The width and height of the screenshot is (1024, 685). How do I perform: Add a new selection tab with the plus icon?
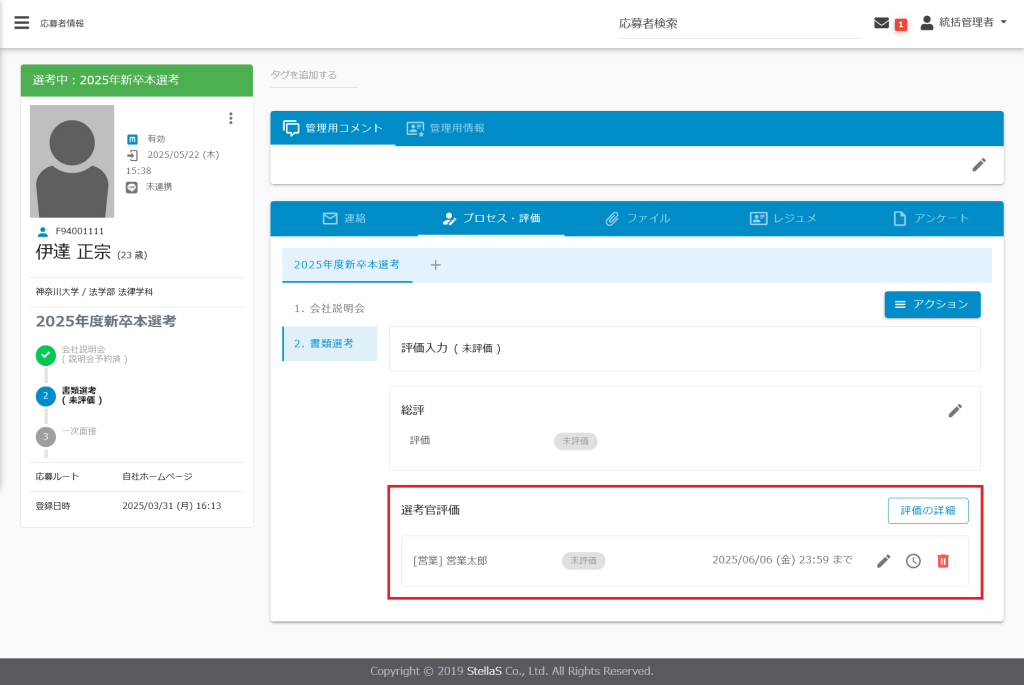point(435,265)
